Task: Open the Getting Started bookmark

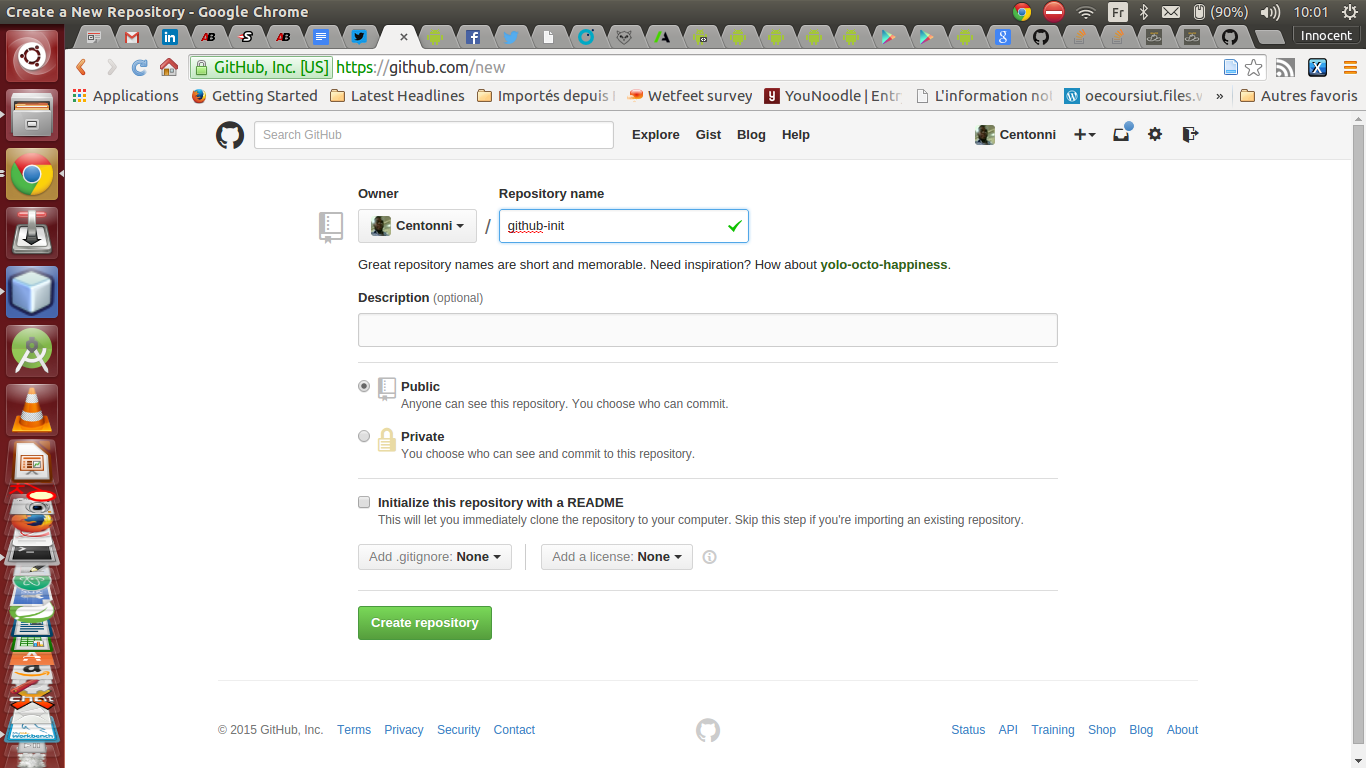Action: 254,96
